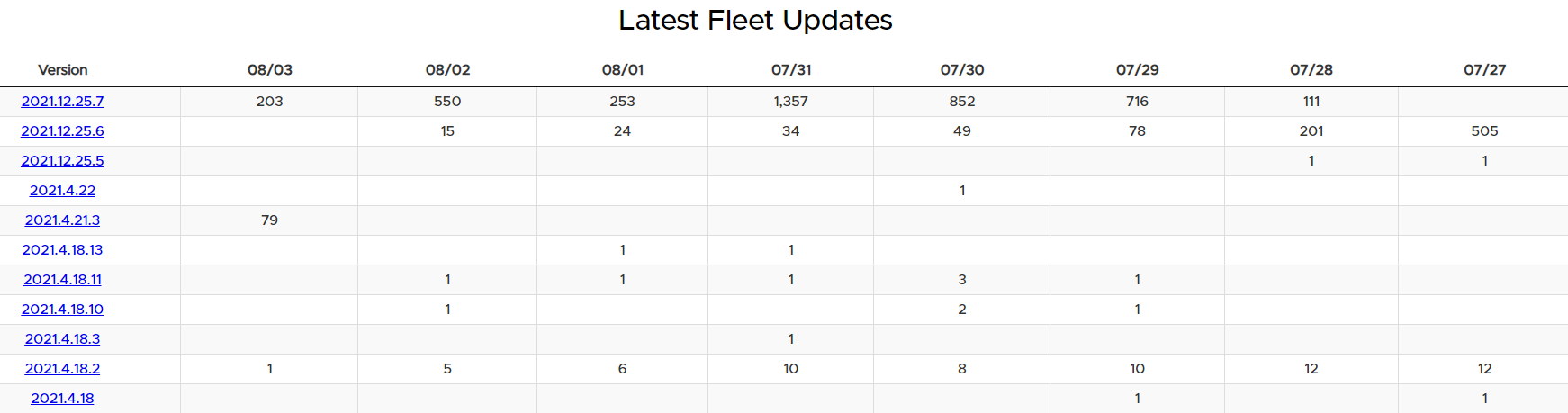The image size is (1568, 413).
Task: Click the Version column header
Action: [x=62, y=70]
